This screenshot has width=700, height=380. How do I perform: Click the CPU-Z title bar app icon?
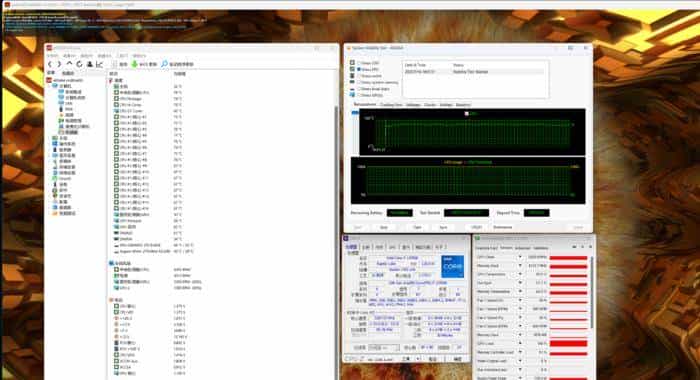click(x=346, y=238)
